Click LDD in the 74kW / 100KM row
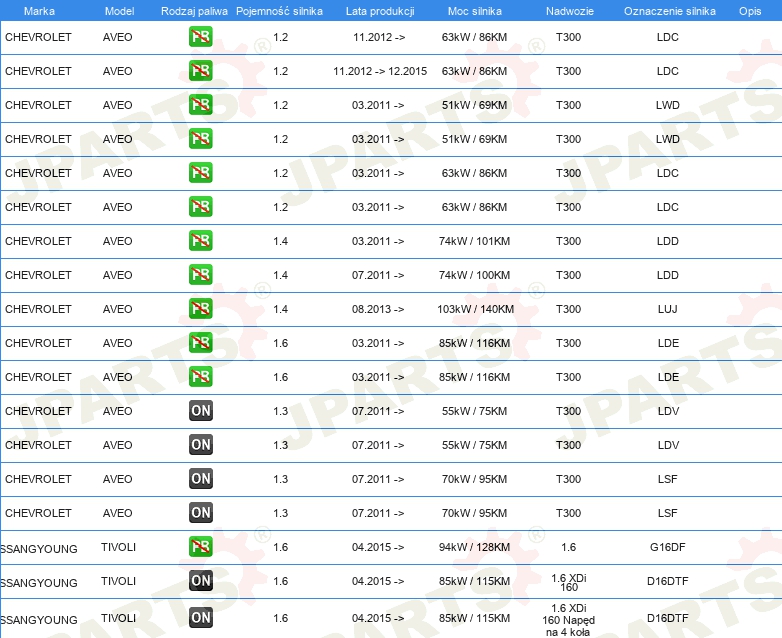 [667, 275]
